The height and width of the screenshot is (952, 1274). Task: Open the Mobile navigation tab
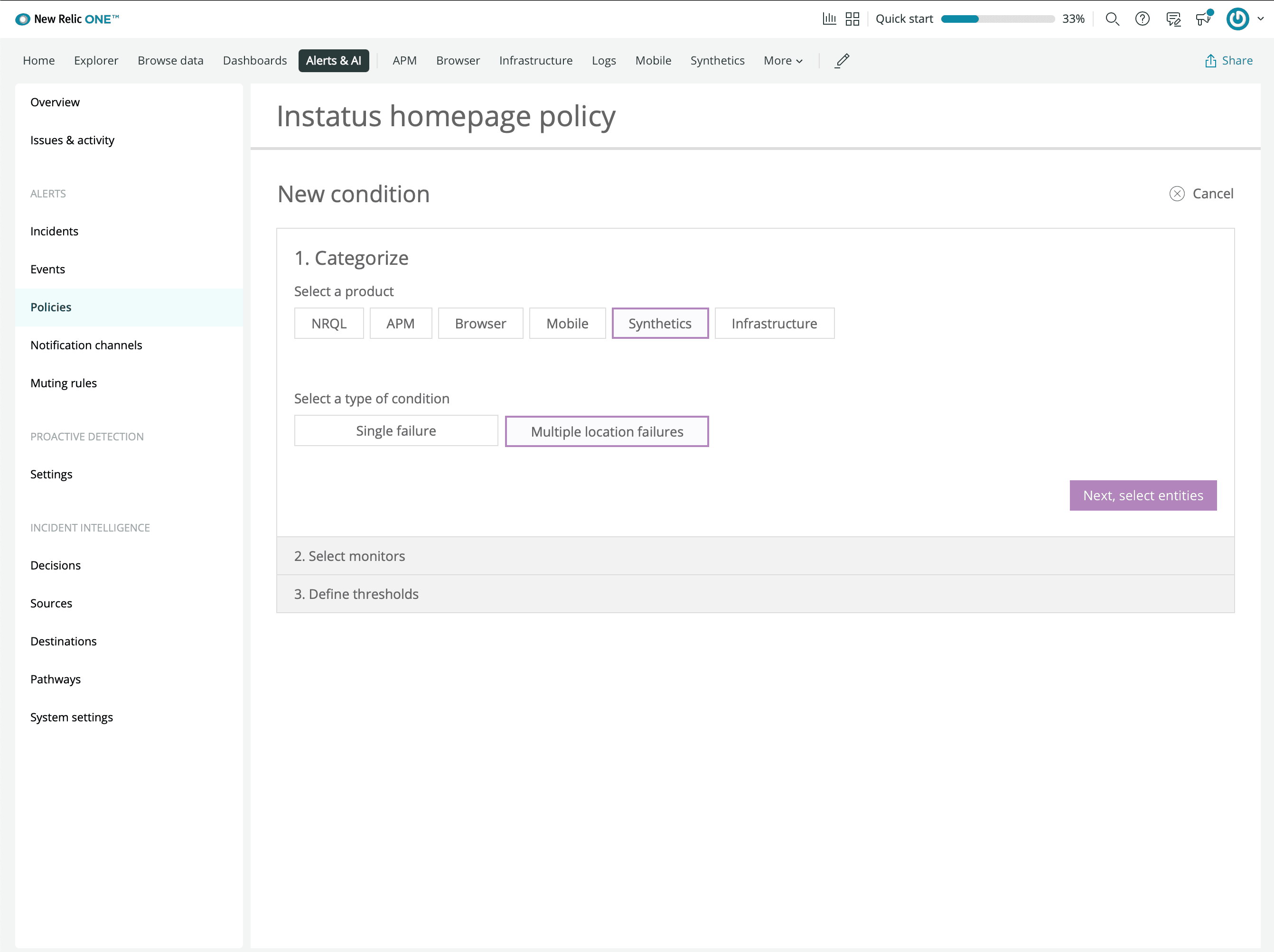tap(653, 60)
